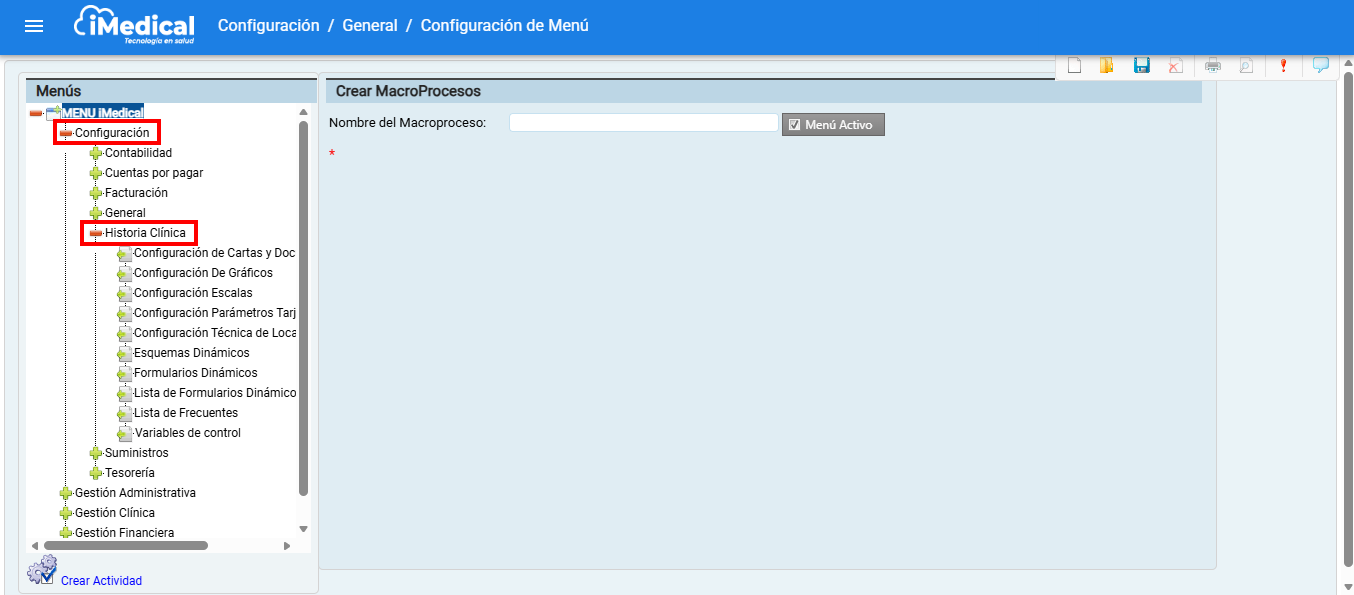
Task: Expand the Contabilidad tree node
Action: [x=96, y=153]
